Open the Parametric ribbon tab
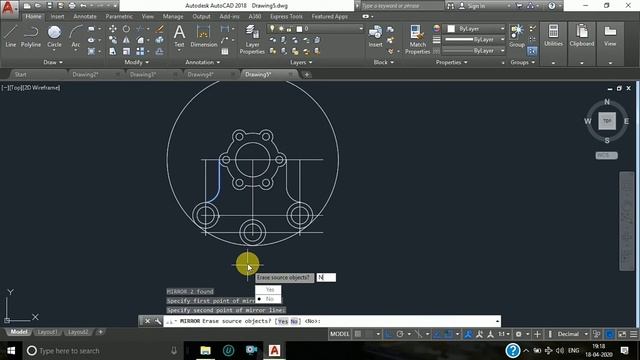This screenshot has width=640, height=360. pyautogui.click(x=119, y=17)
